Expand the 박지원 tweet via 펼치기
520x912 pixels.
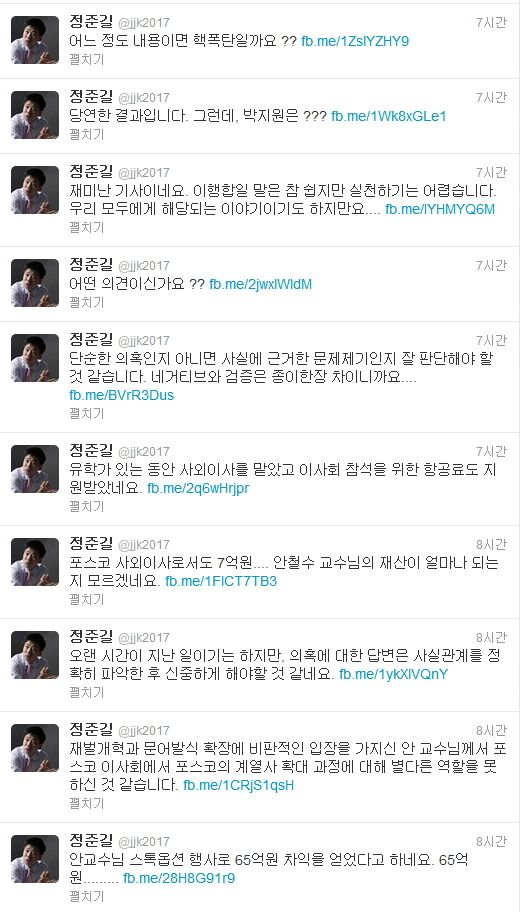(x=87, y=134)
